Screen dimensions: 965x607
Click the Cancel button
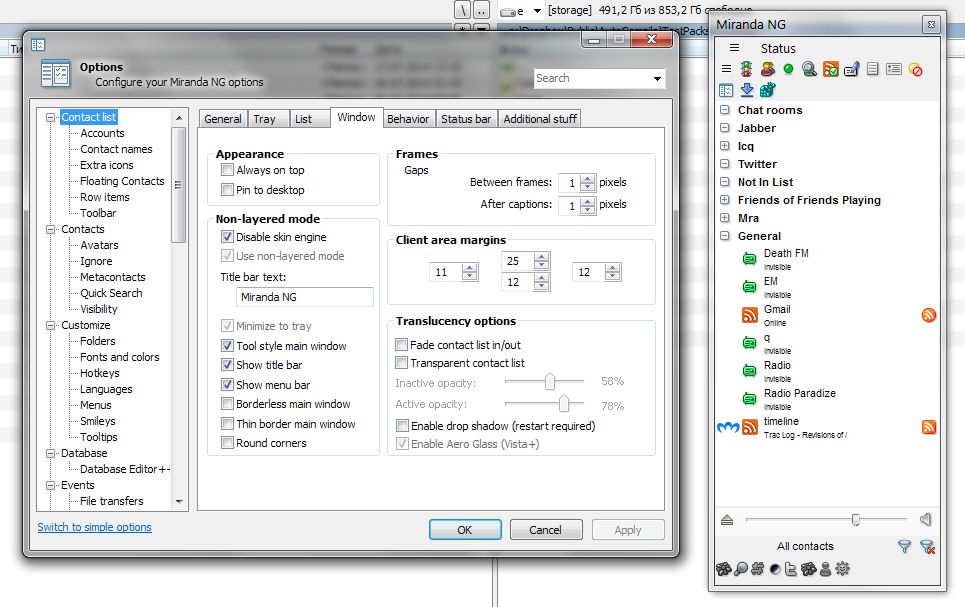click(x=545, y=530)
